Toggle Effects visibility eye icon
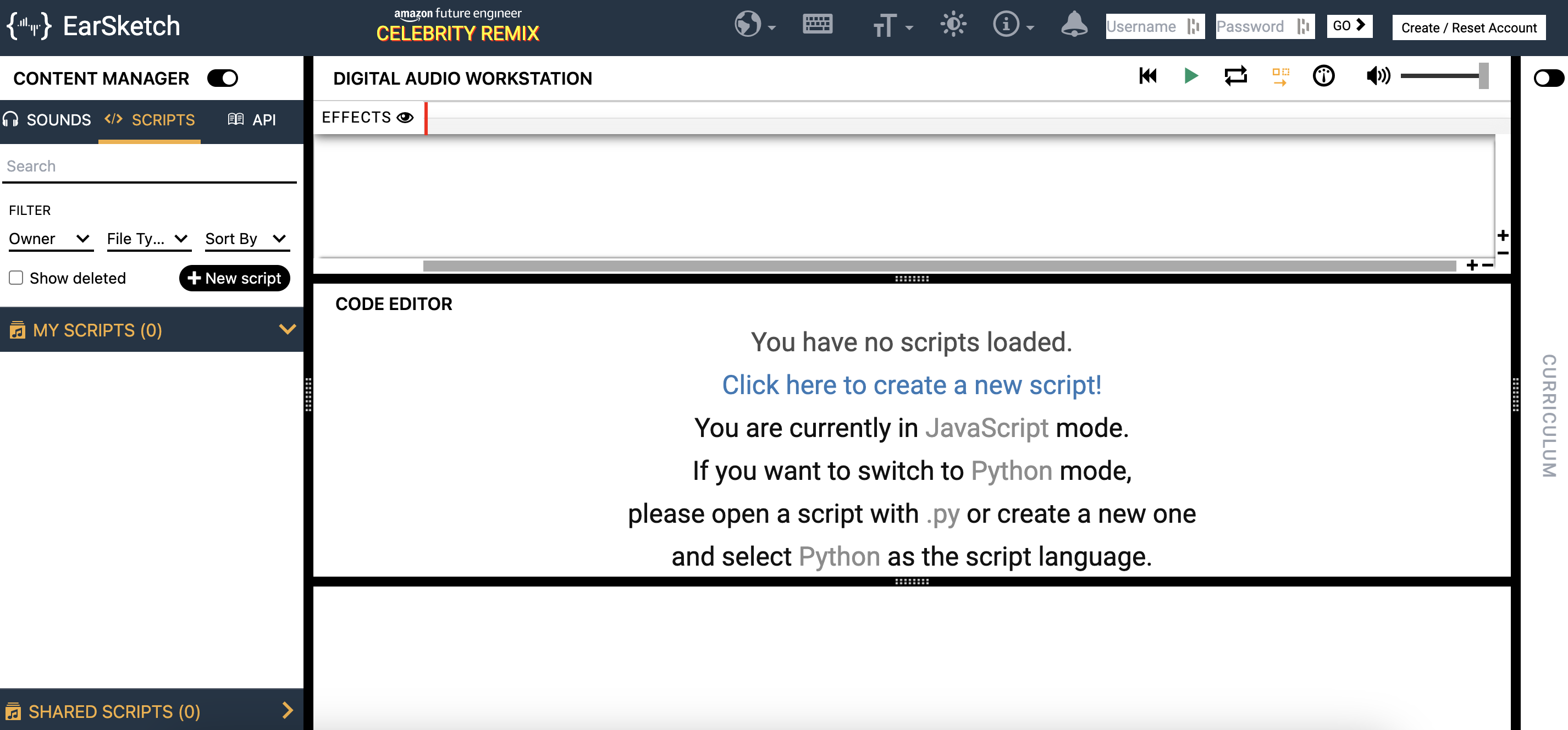The image size is (1568, 730). click(x=405, y=117)
